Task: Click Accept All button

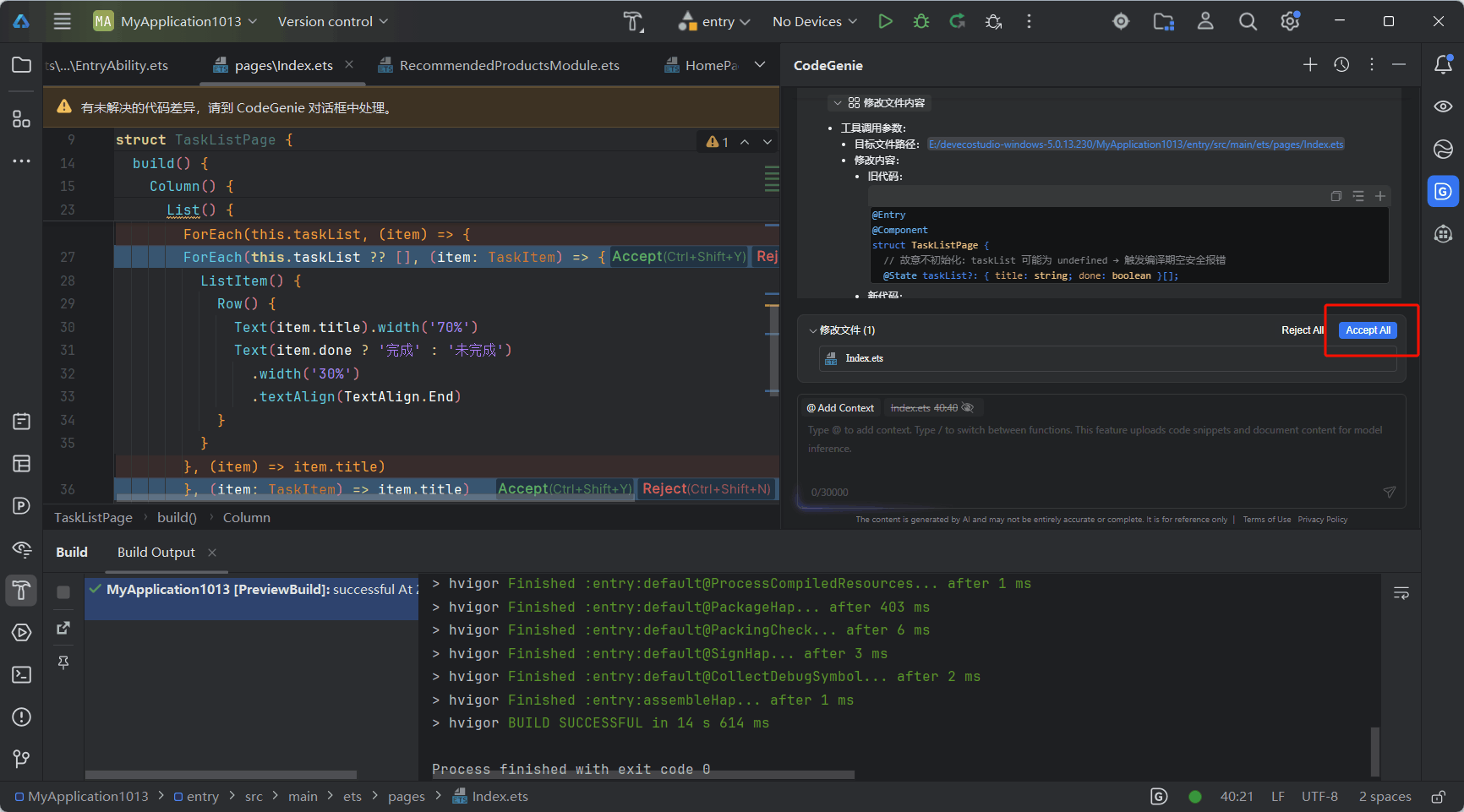Action: coord(1368,330)
